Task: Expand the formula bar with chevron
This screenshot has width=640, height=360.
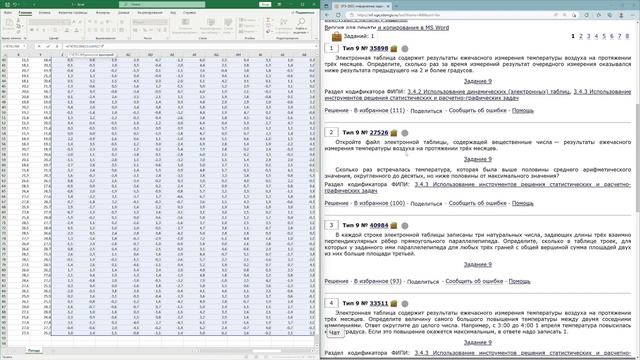Action: point(316,47)
